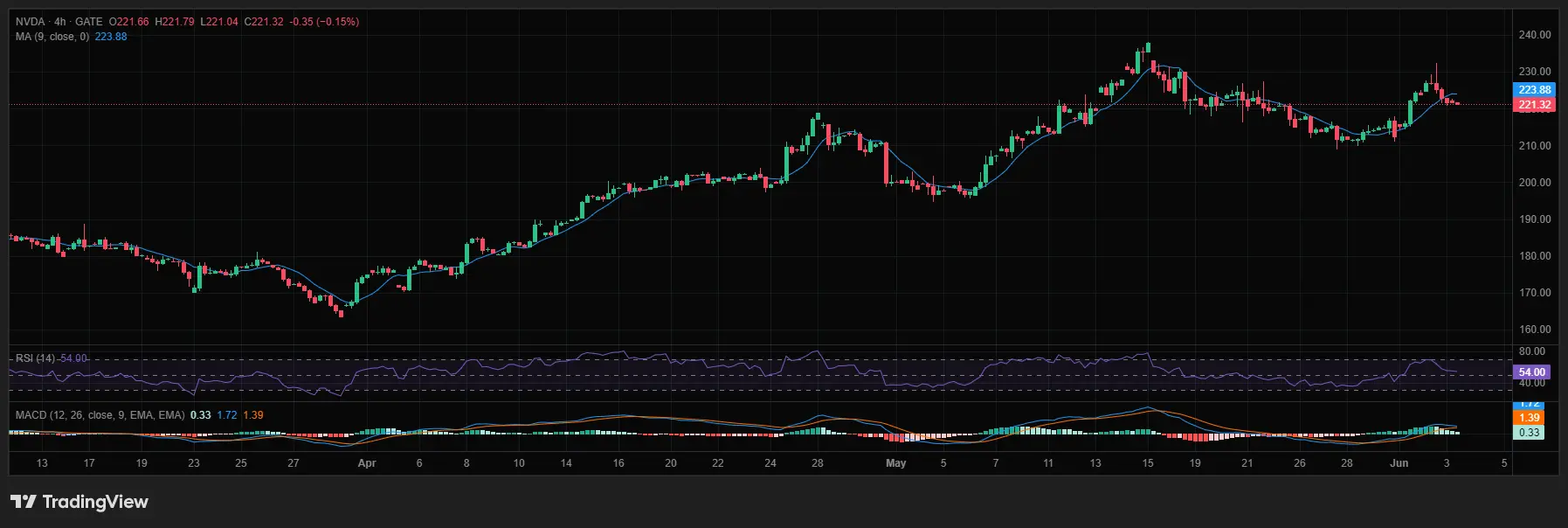
Task: Click the 21 date label on time axis
Action: tap(1247, 463)
